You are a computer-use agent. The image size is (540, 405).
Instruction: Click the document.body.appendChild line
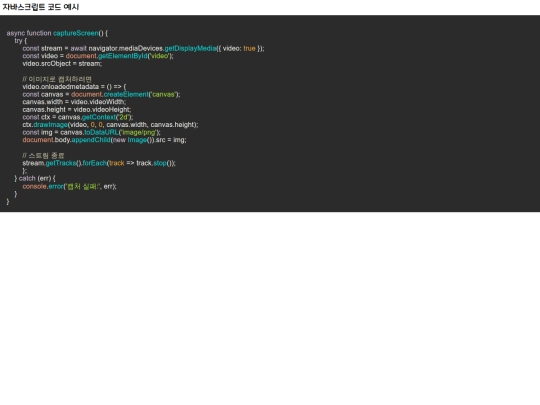(x=104, y=139)
